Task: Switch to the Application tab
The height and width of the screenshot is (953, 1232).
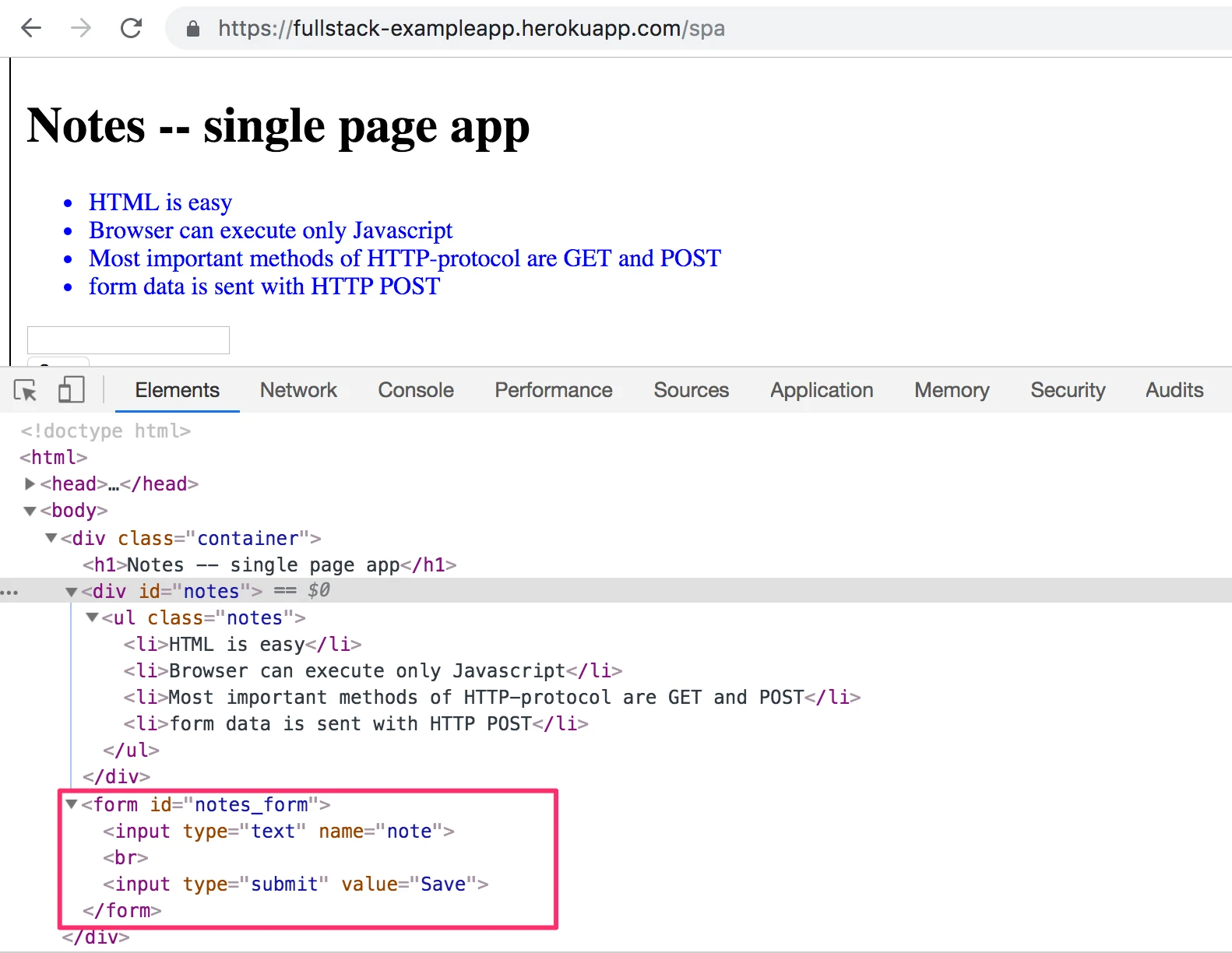Action: click(822, 390)
